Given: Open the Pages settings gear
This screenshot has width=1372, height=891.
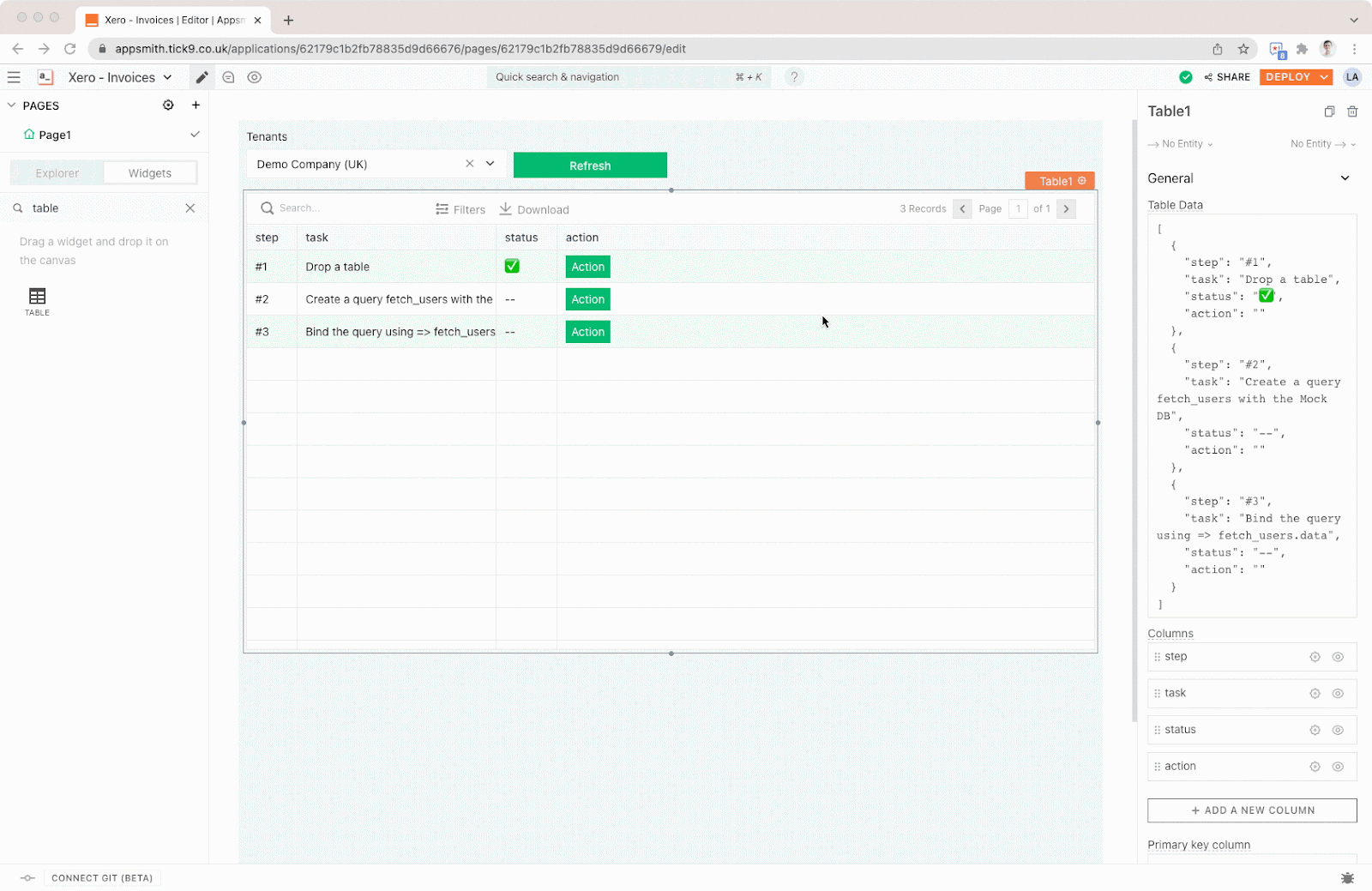Looking at the screenshot, I should click(x=168, y=105).
